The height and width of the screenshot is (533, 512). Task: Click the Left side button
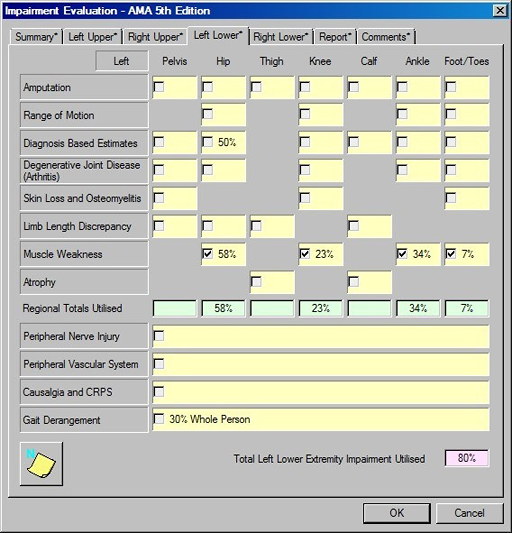121,61
